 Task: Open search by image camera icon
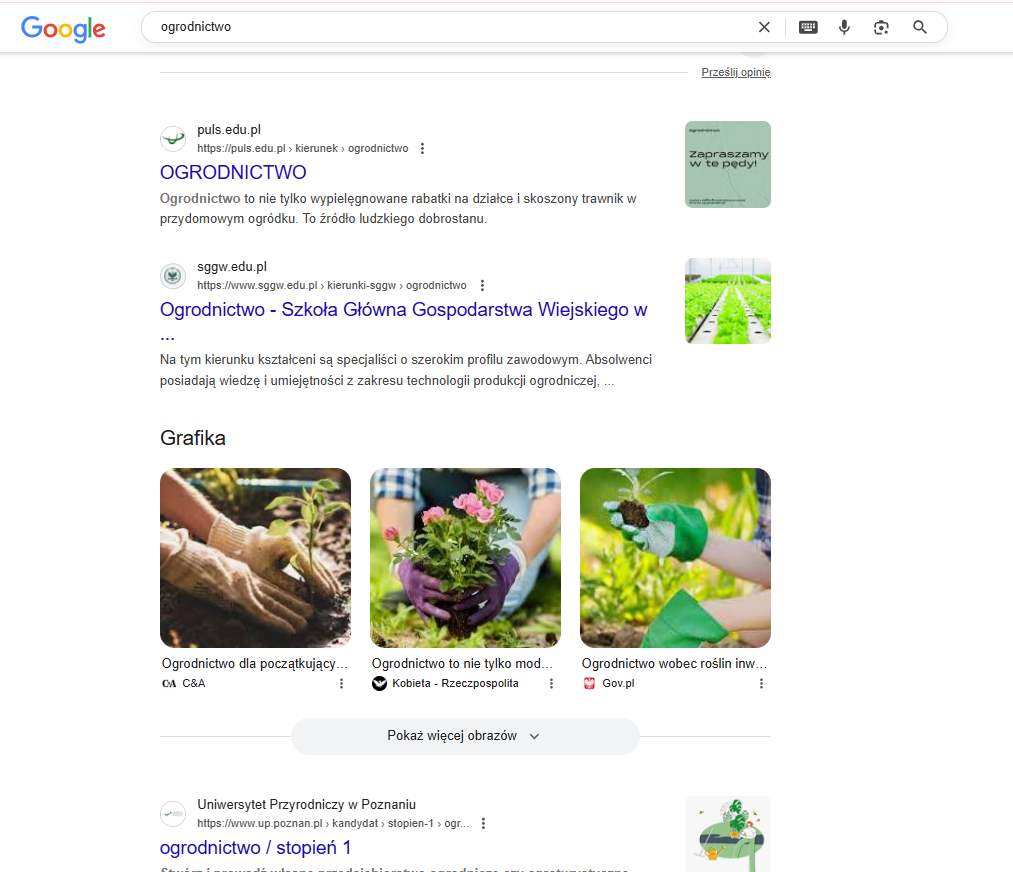coord(881,27)
